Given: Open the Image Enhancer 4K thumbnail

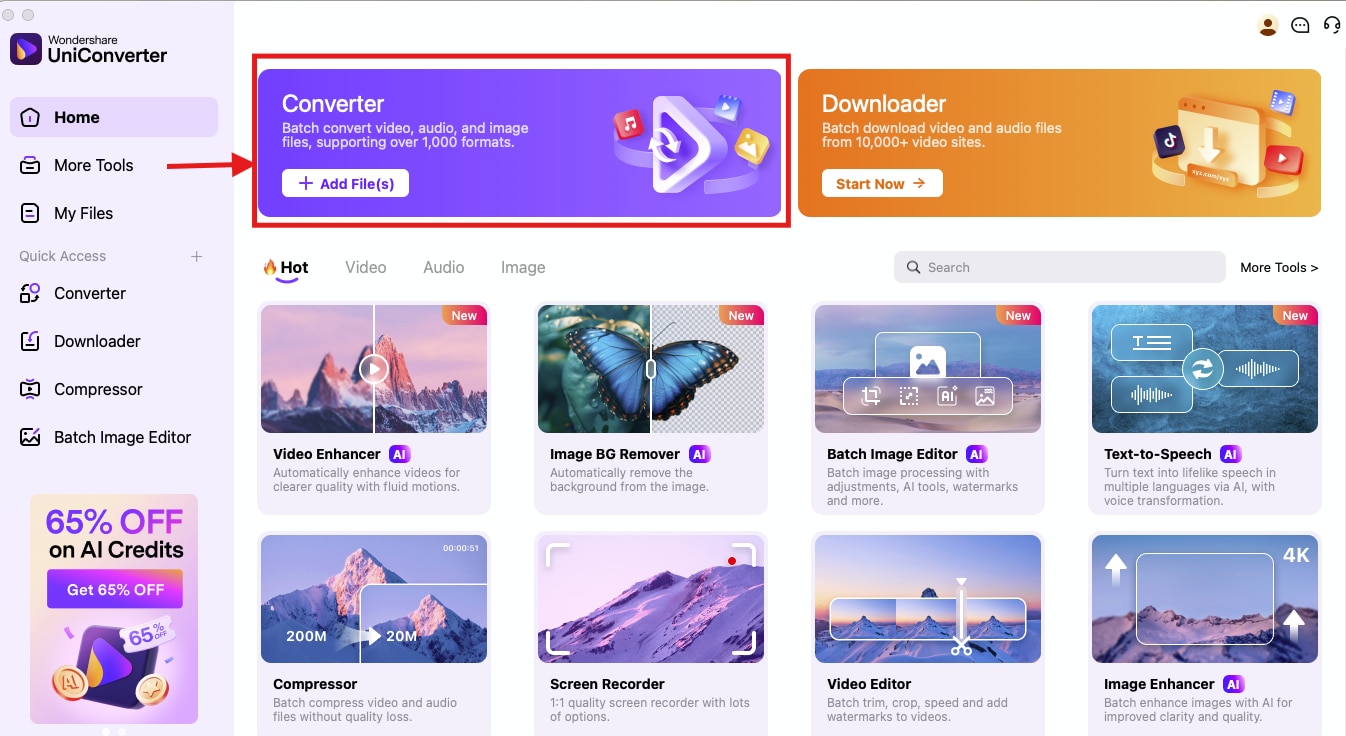Looking at the screenshot, I should (1205, 598).
